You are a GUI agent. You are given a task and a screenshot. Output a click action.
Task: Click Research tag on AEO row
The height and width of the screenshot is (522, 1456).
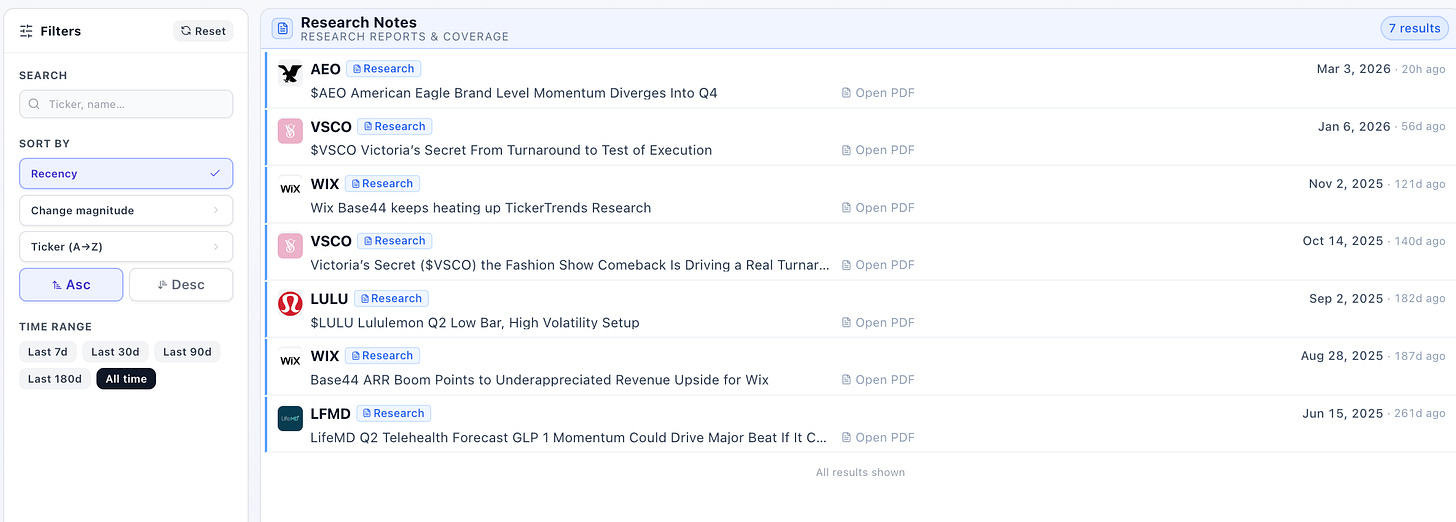tap(383, 69)
